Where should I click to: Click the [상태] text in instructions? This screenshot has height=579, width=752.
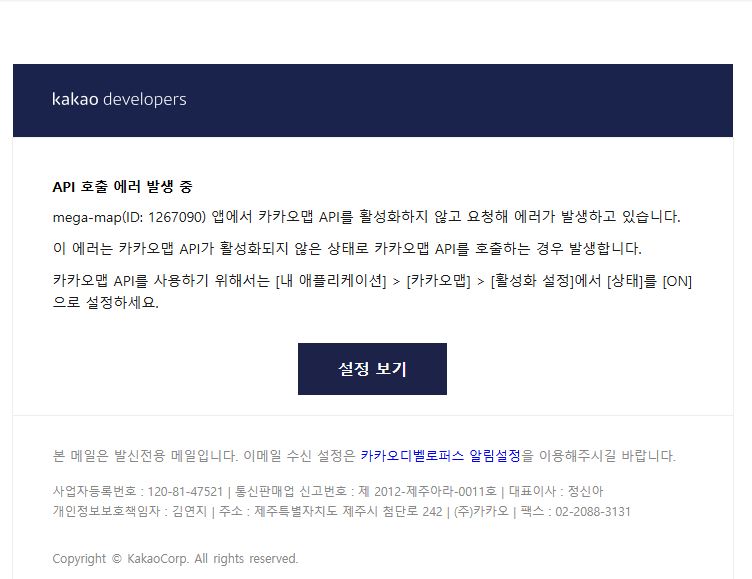628,281
